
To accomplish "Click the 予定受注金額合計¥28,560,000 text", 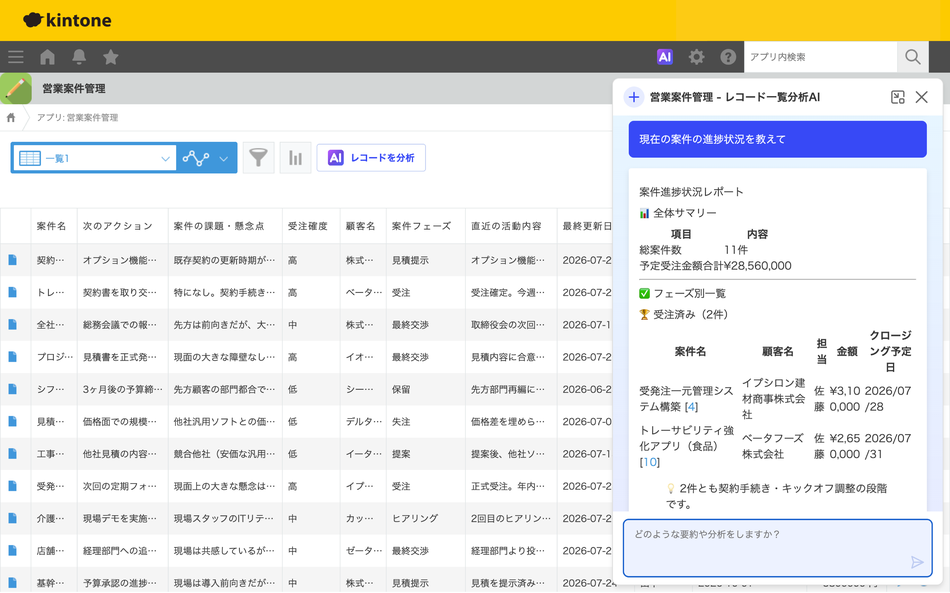I will point(716,266).
